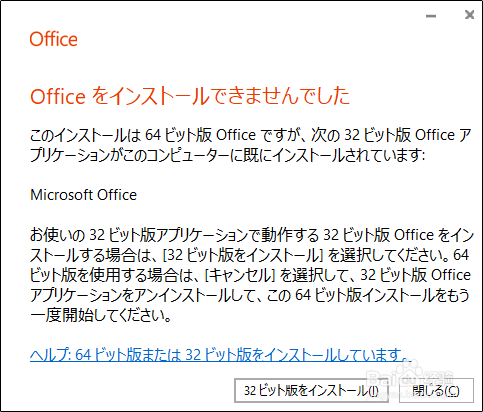
Task: Dismiss the error using 閉じる
Action: pos(436,390)
